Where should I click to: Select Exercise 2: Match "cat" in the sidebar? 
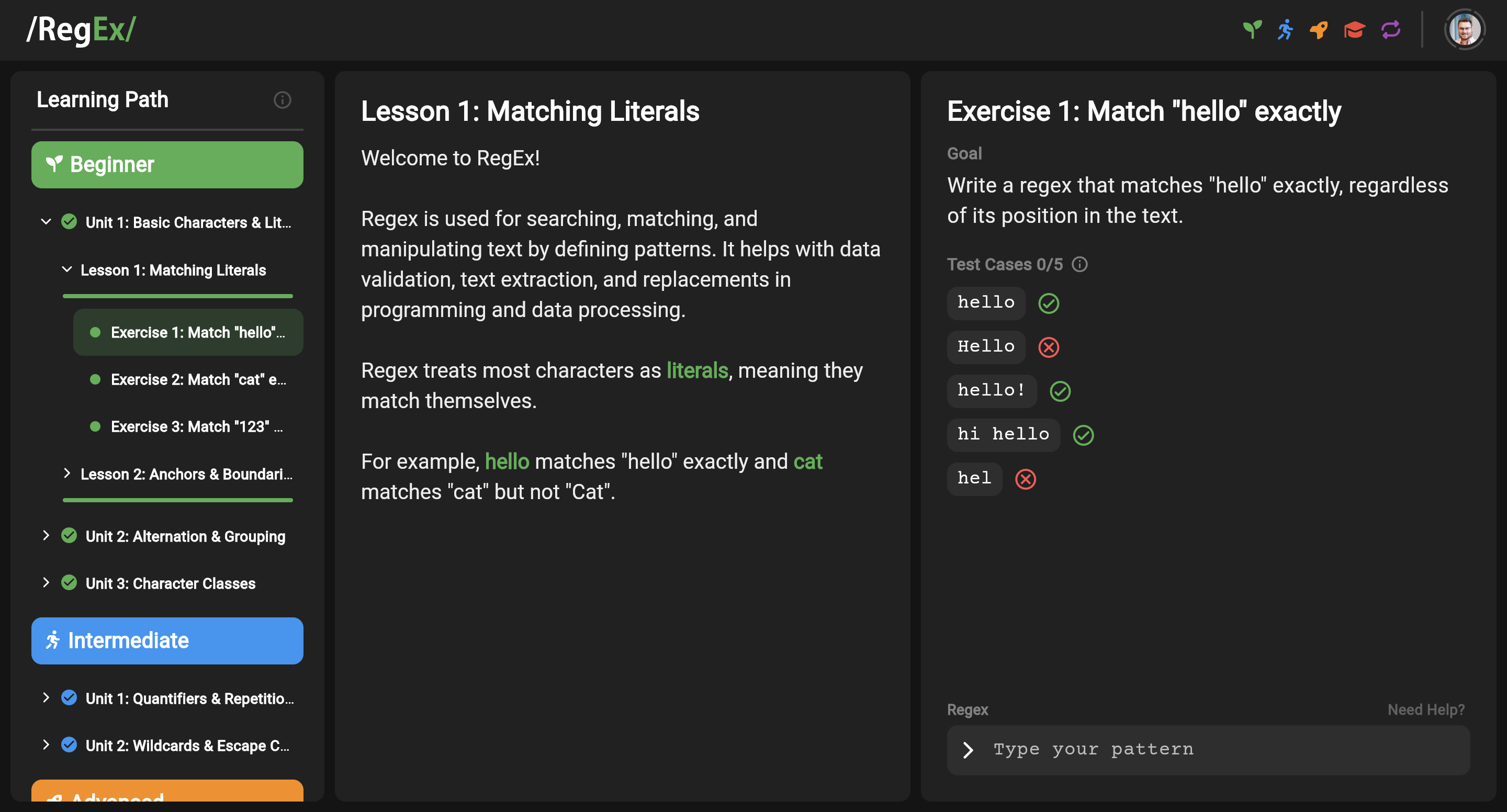pyautogui.click(x=198, y=379)
